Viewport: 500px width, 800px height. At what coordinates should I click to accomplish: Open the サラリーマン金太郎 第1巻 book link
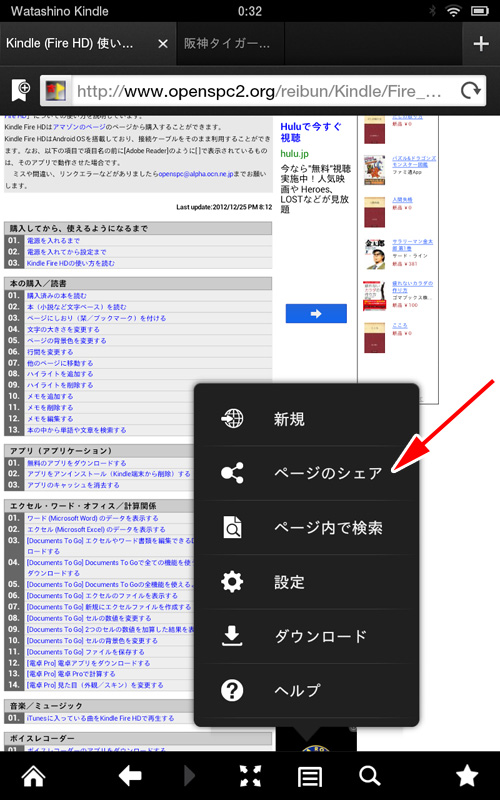[x=412, y=245]
